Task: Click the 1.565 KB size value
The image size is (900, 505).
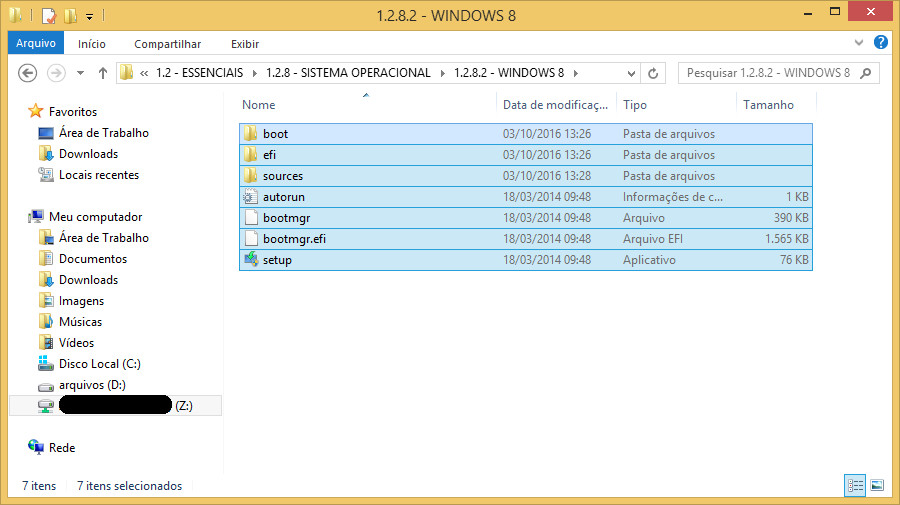Action: tap(786, 239)
